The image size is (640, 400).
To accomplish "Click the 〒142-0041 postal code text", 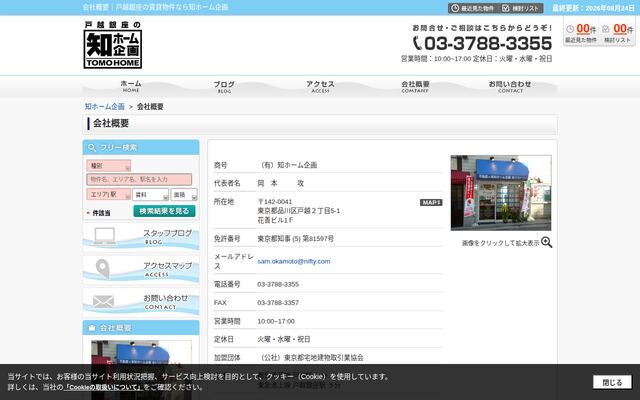I will [x=275, y=202].
